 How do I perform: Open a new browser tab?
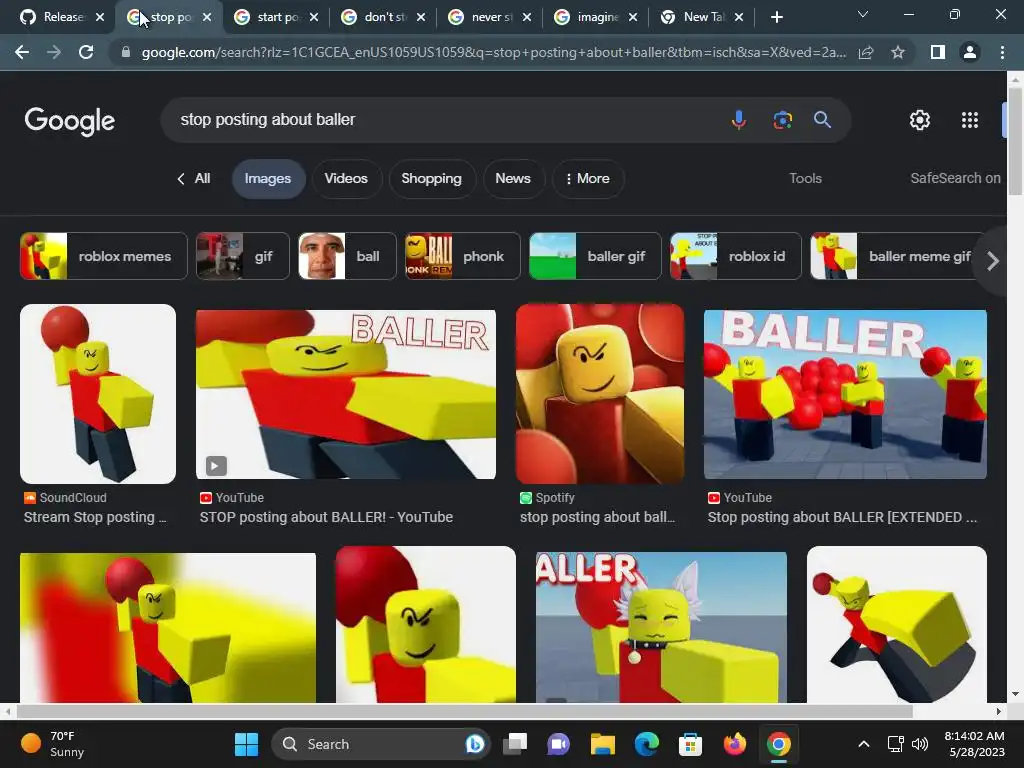point(776,18)
